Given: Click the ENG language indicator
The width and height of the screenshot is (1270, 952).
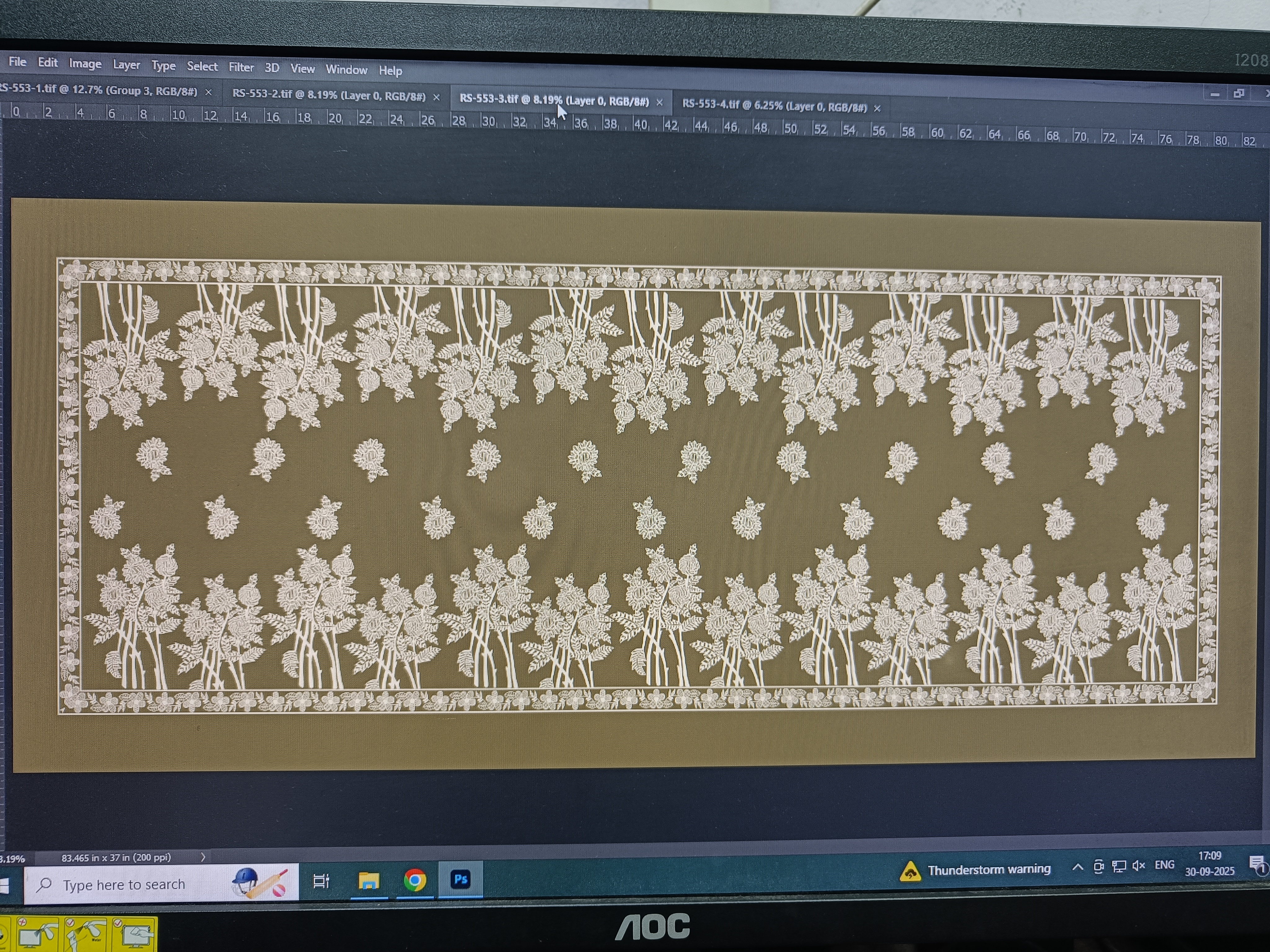Looking at the screenshot, I should [x=1164, y=864].
